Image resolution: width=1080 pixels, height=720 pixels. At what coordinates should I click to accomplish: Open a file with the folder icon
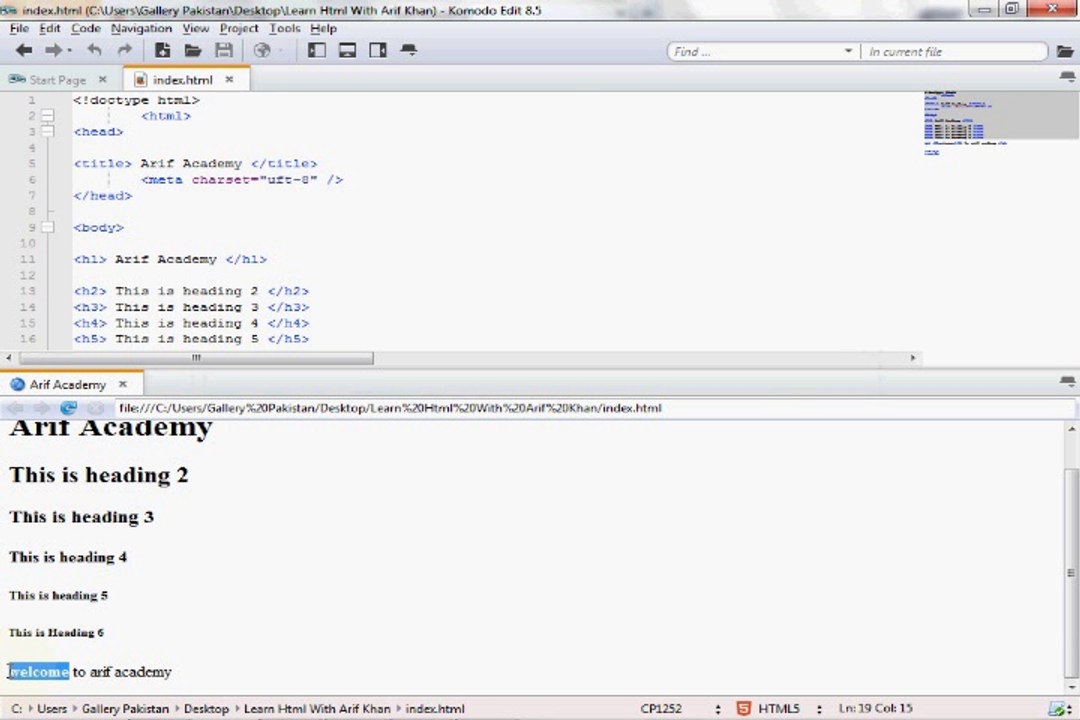(193, 50)
